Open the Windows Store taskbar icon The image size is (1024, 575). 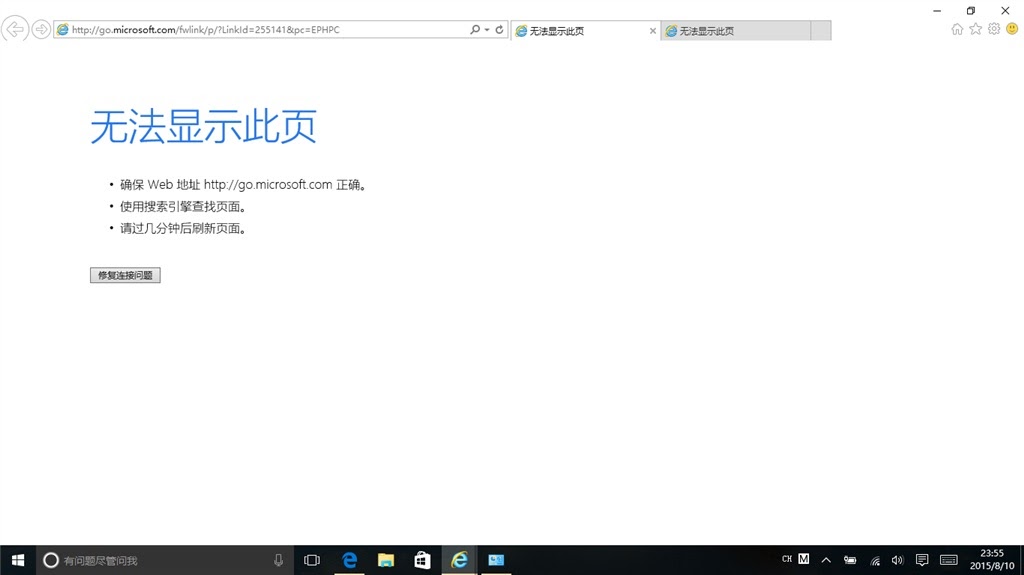[x=423, y=560]
